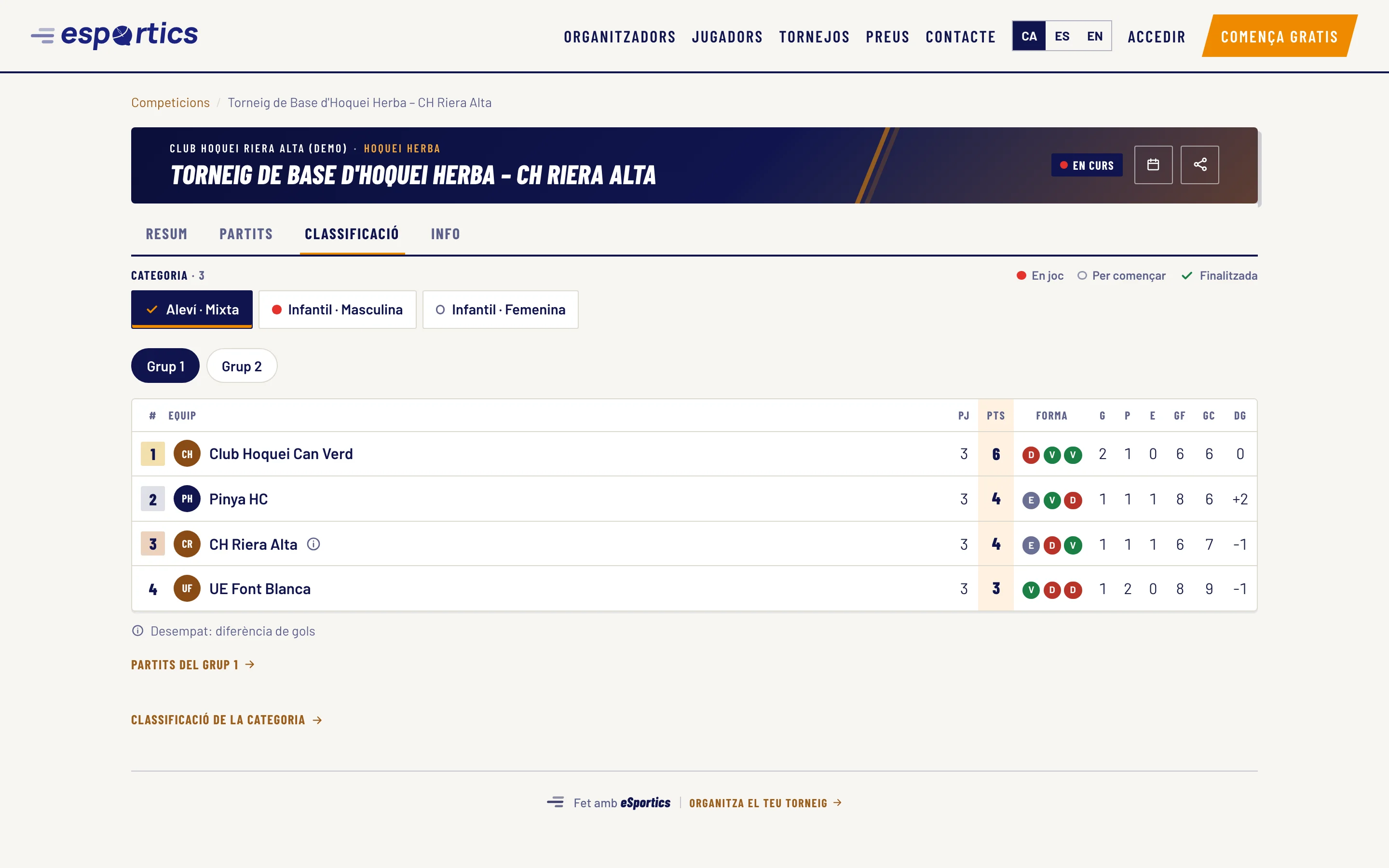Click the esportics logo
The image size is (1389, 868).
114,36
